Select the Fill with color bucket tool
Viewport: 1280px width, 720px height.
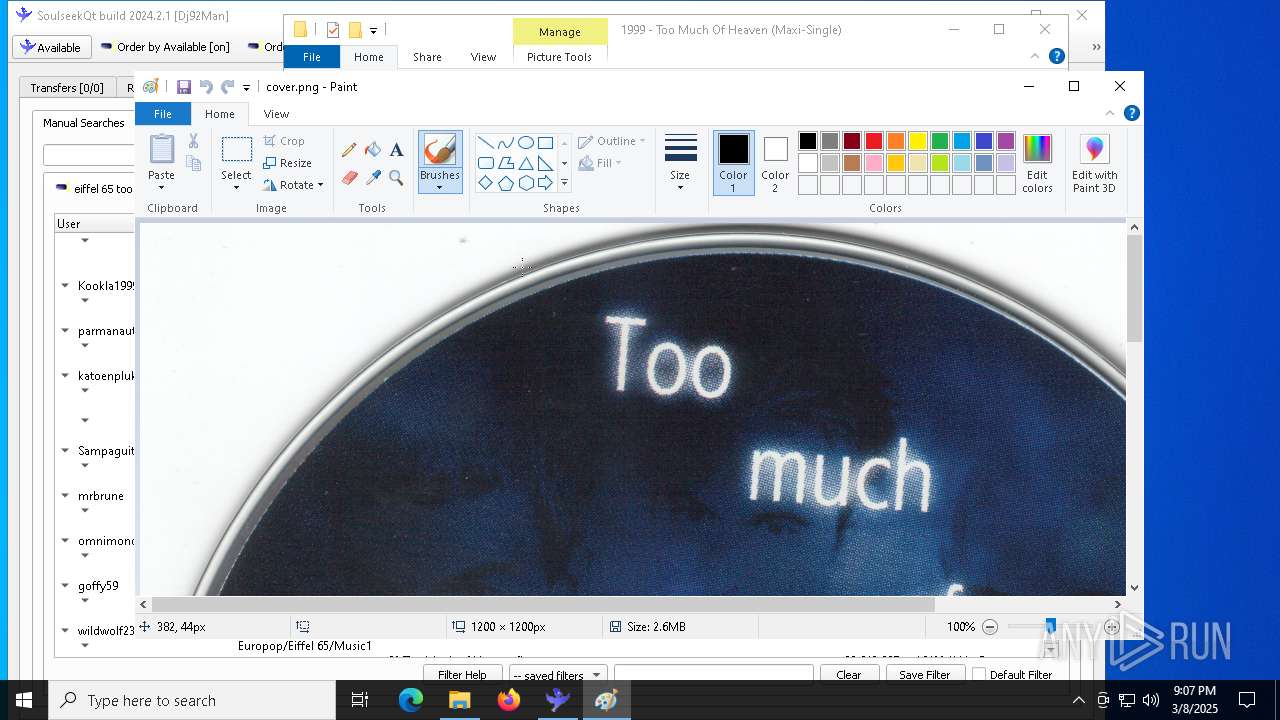tap(373, 150)
